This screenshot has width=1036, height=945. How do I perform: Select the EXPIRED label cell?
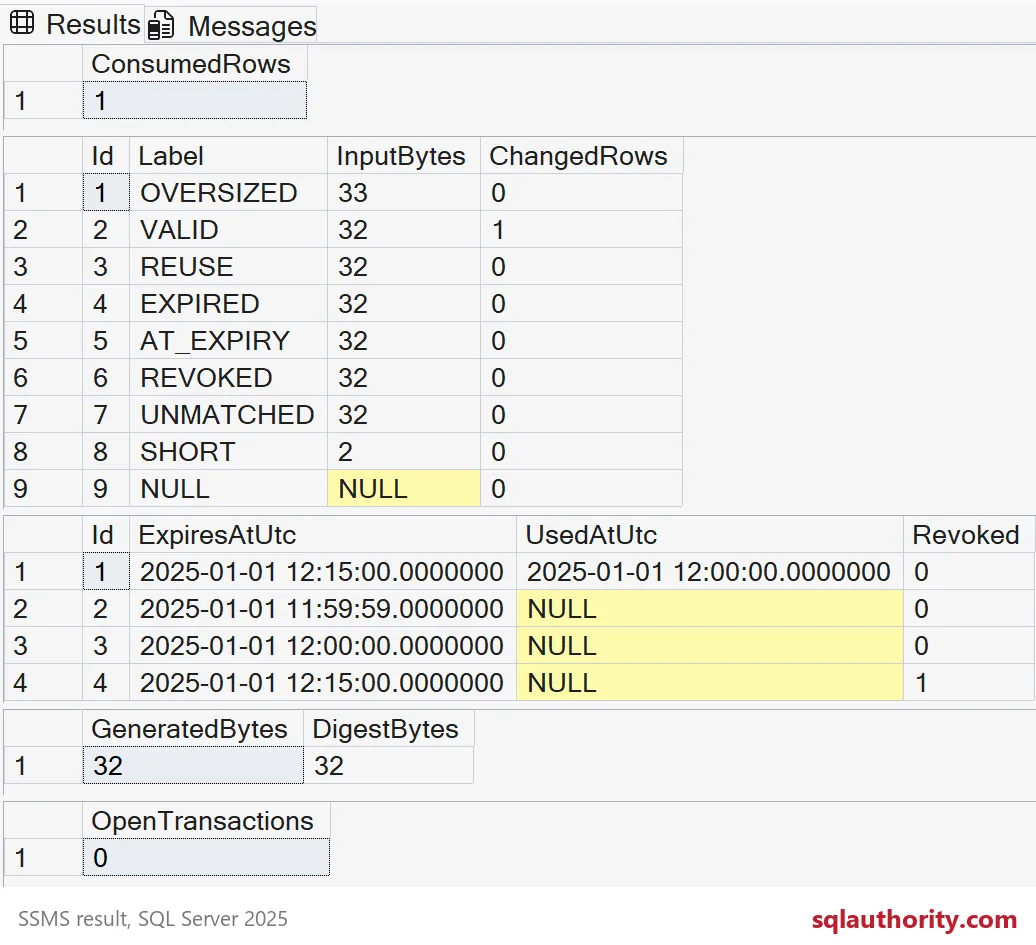tap(228, 304)
